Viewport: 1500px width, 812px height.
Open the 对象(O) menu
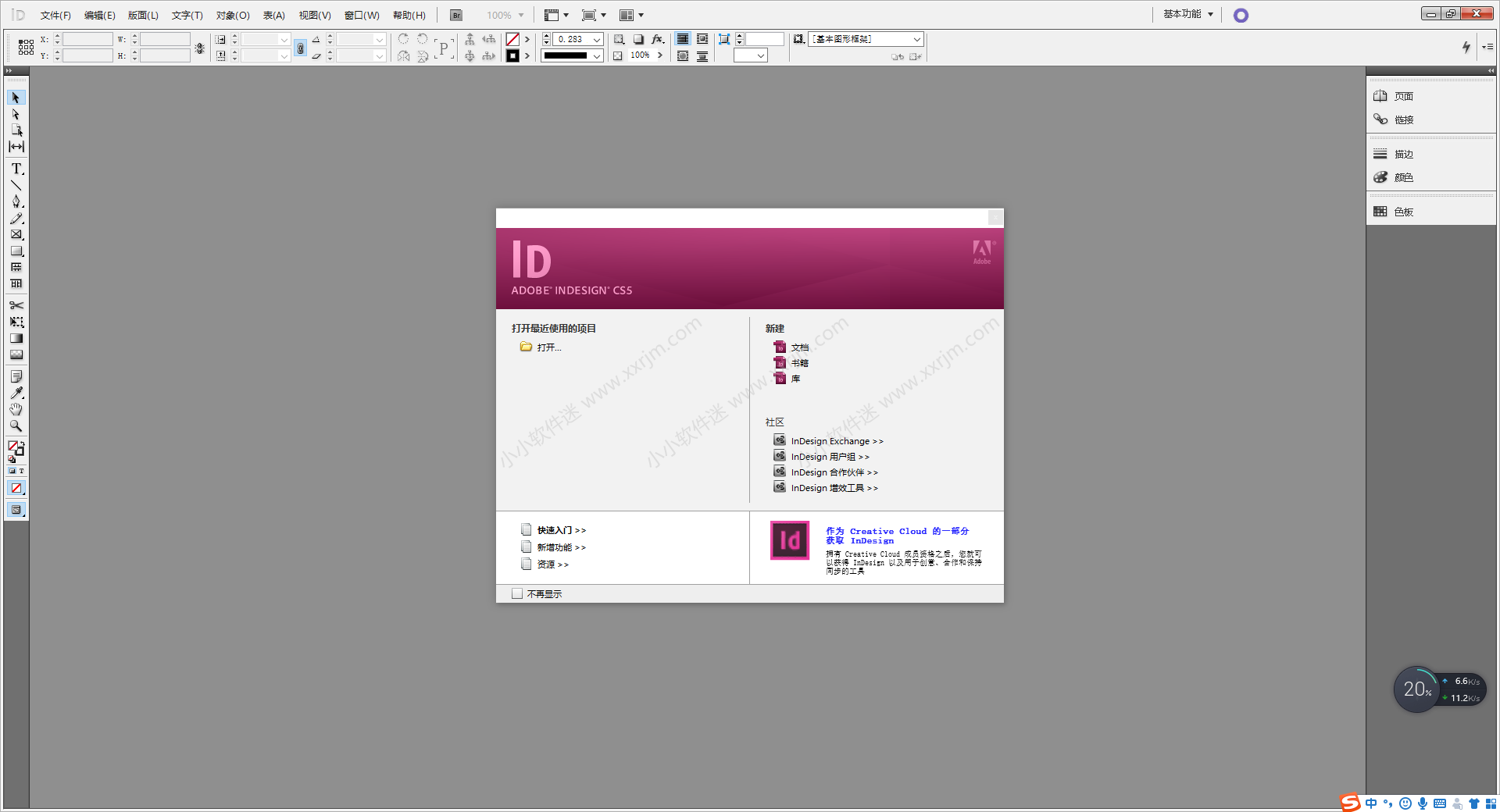[x=233, y=15]
